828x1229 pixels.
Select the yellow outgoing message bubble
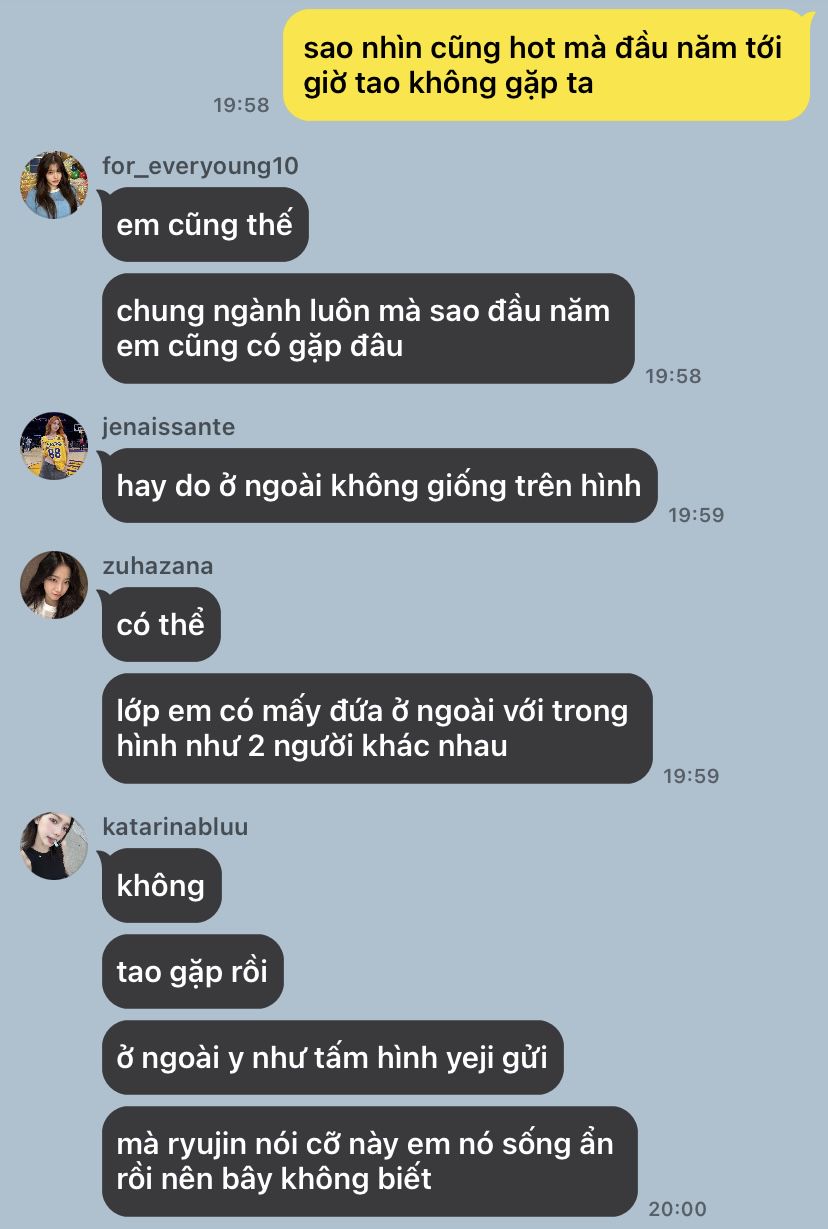pyautogui.click(x=547, y=65)
